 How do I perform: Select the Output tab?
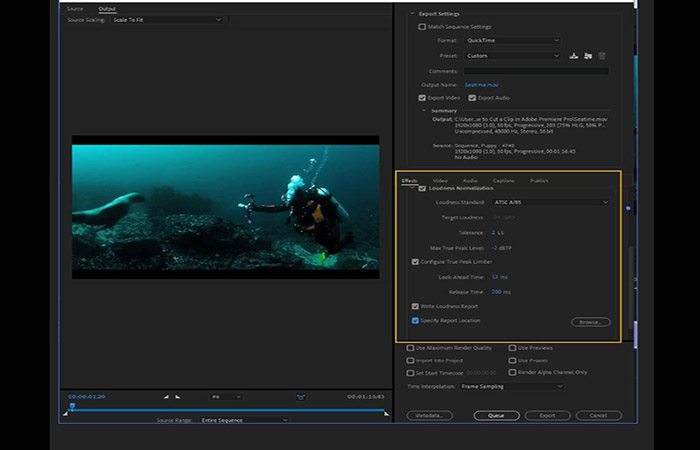pyautogui.click(x=107, y=9)
